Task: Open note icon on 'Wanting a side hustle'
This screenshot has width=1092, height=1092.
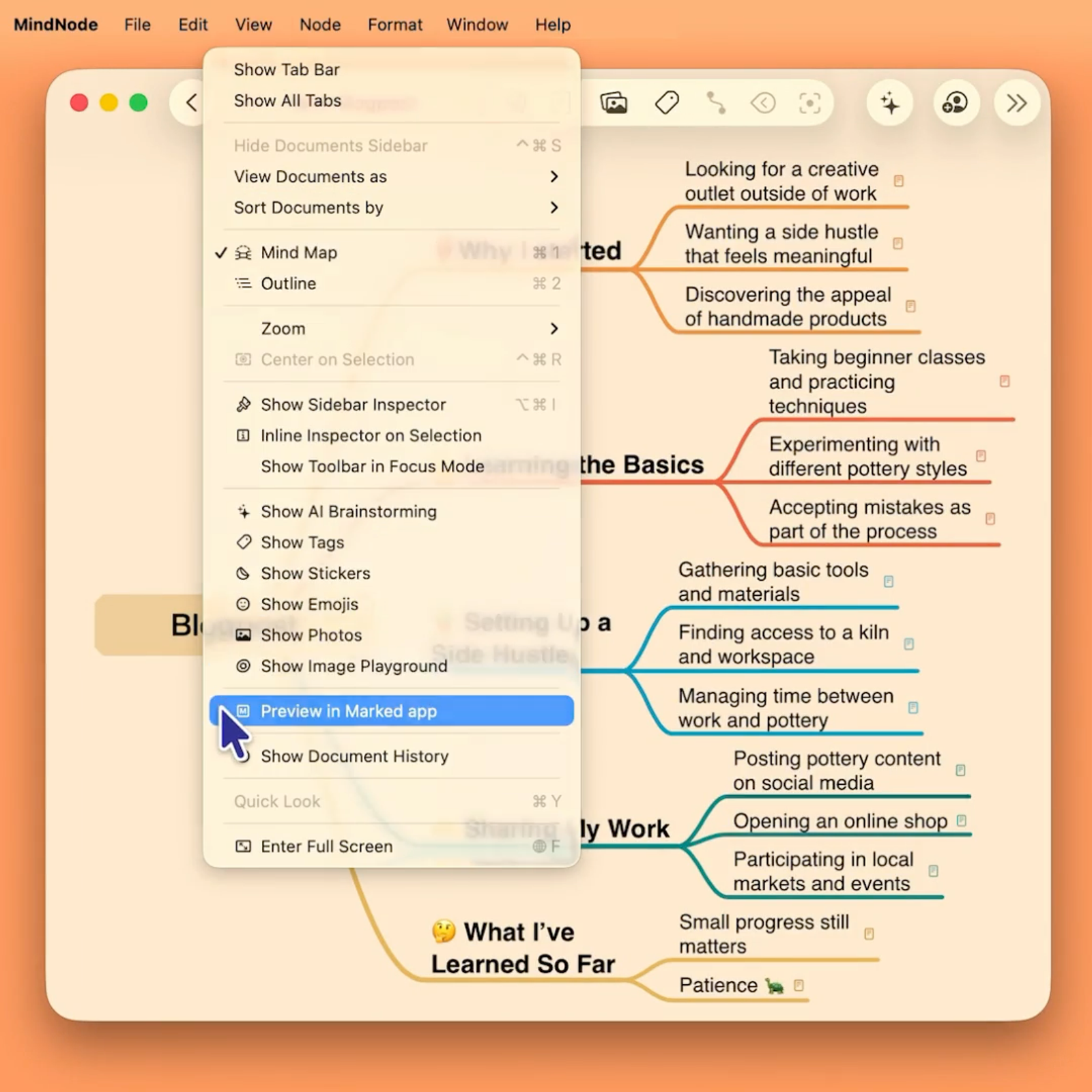Action: click(x=898, y=244)
